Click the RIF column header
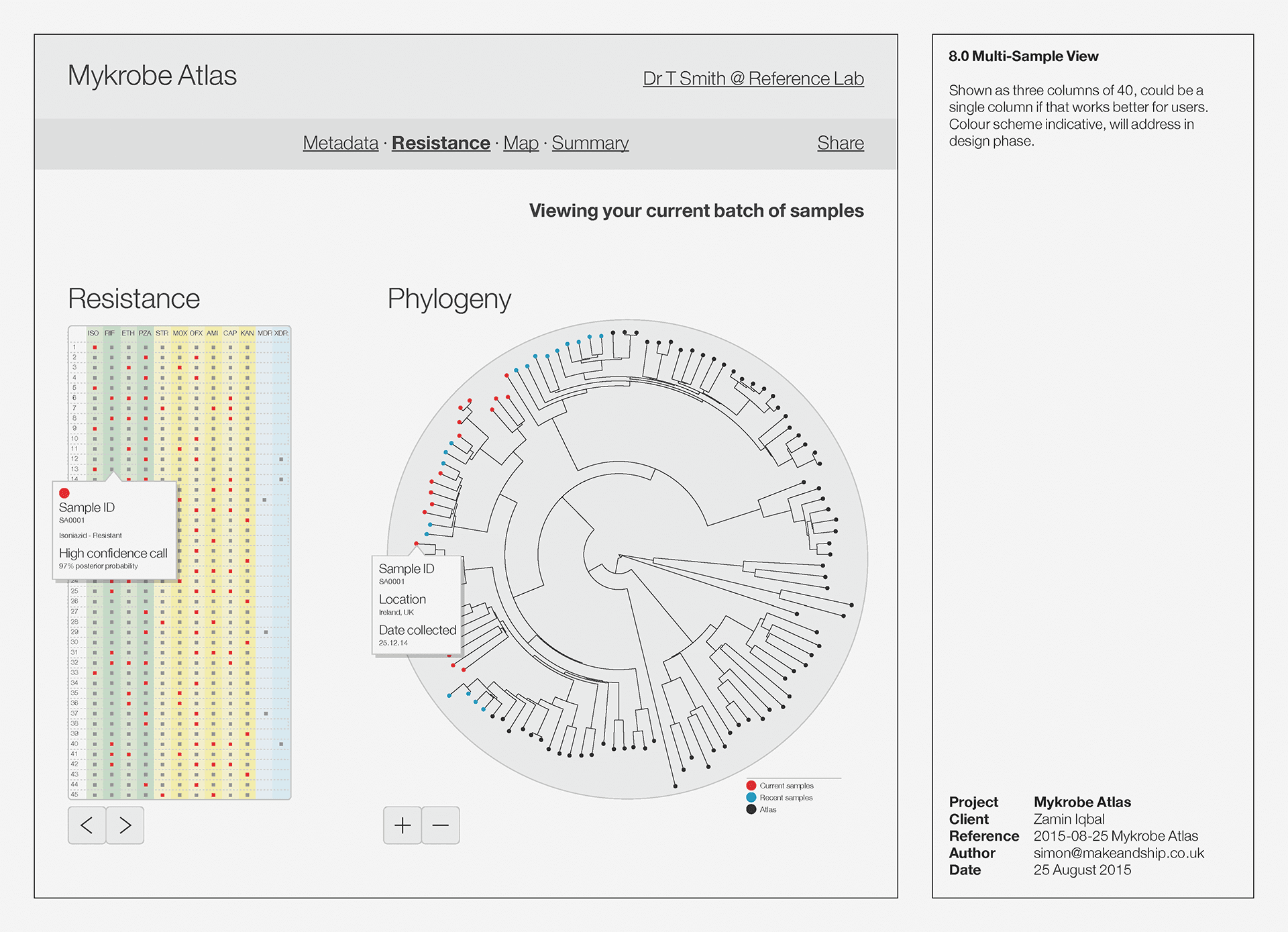Image resolution: width=1288 pixels, height=932 pixels. (x=109, y=333)
